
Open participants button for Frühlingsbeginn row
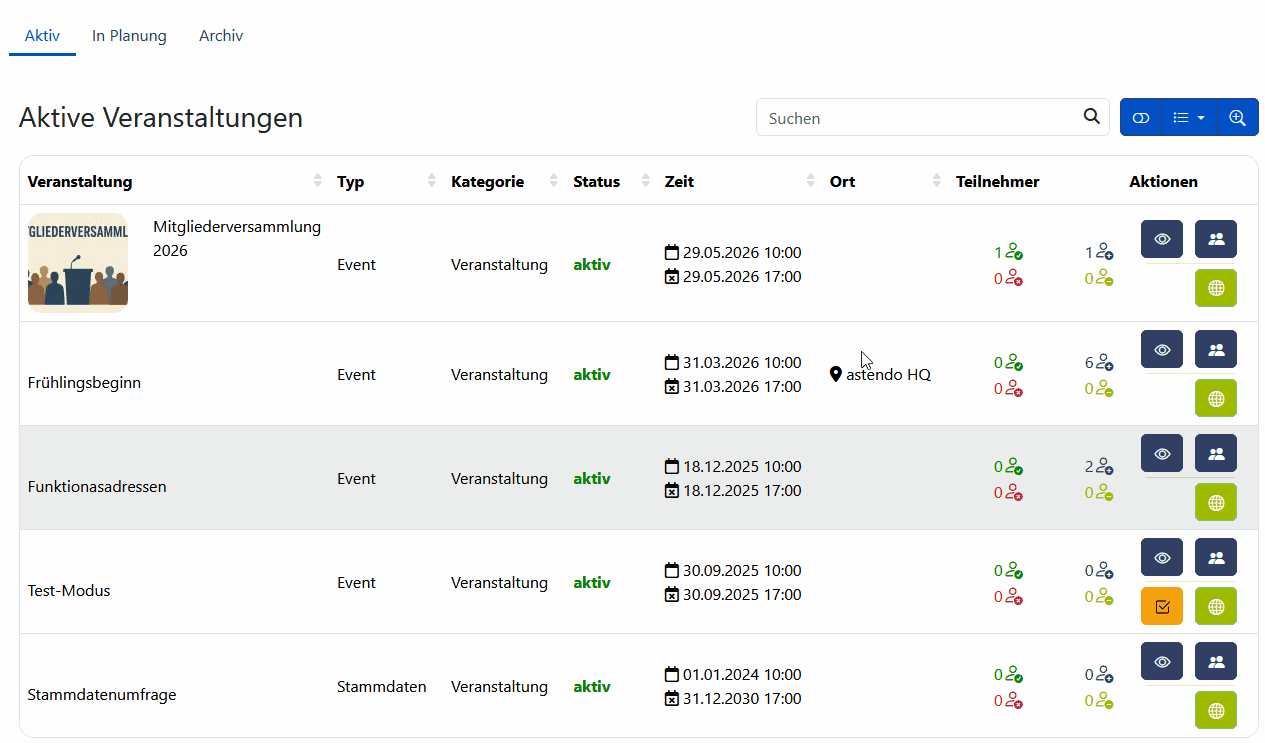[x=1215, y=349]
